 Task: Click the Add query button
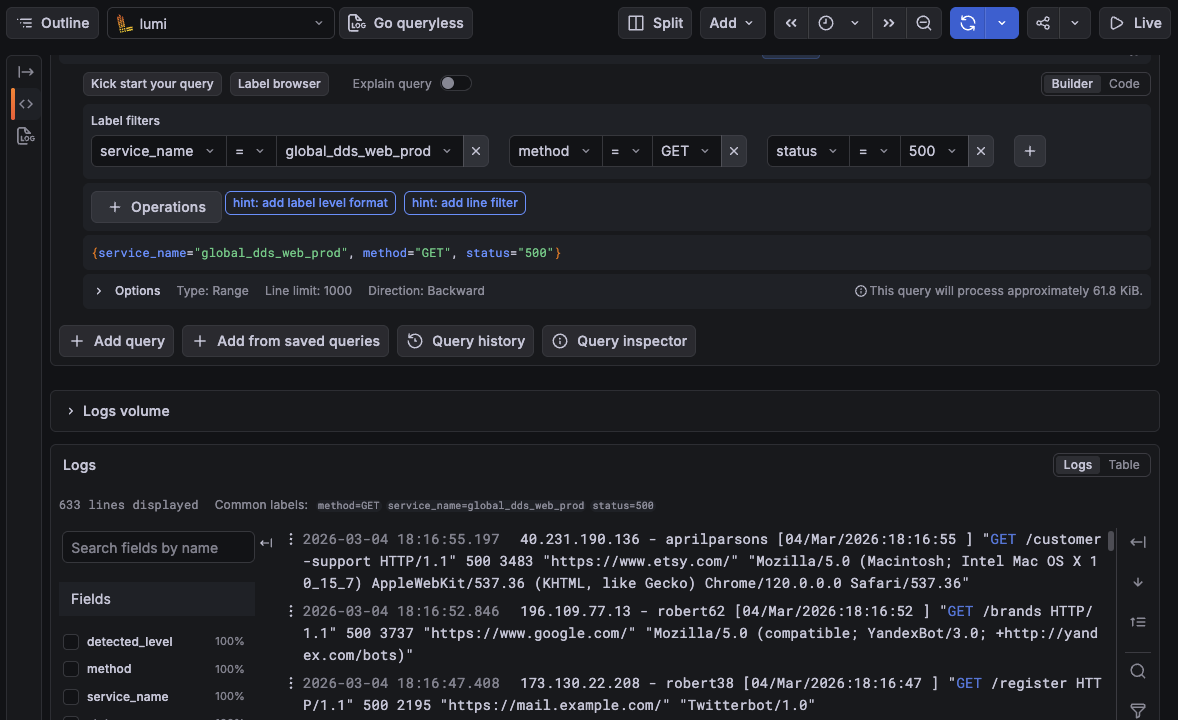[x=117, y=341]
